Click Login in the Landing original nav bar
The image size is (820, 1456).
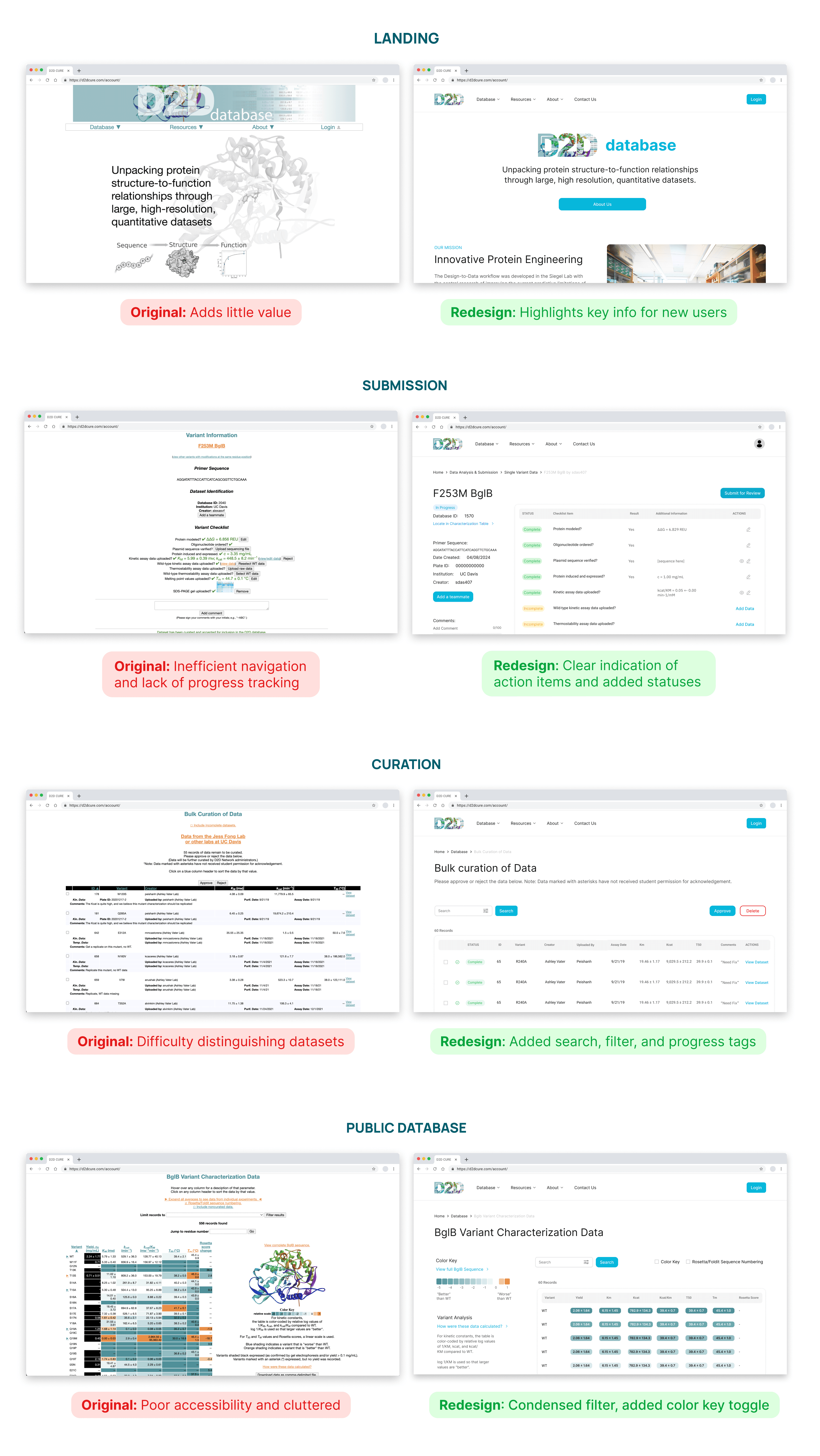coord(331,127)
